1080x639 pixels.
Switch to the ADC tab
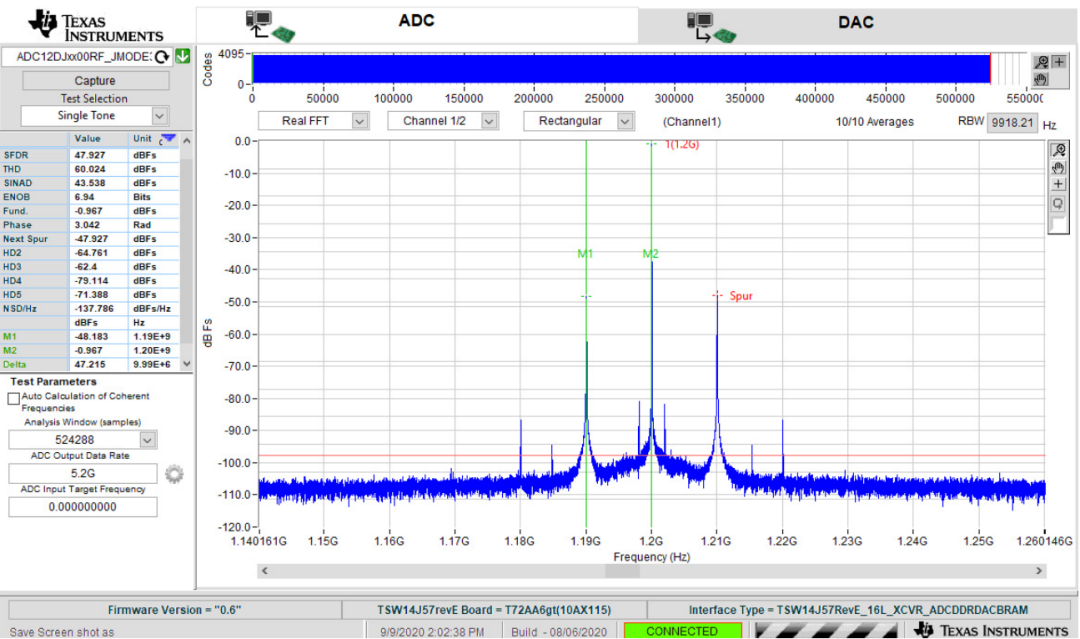416,22
